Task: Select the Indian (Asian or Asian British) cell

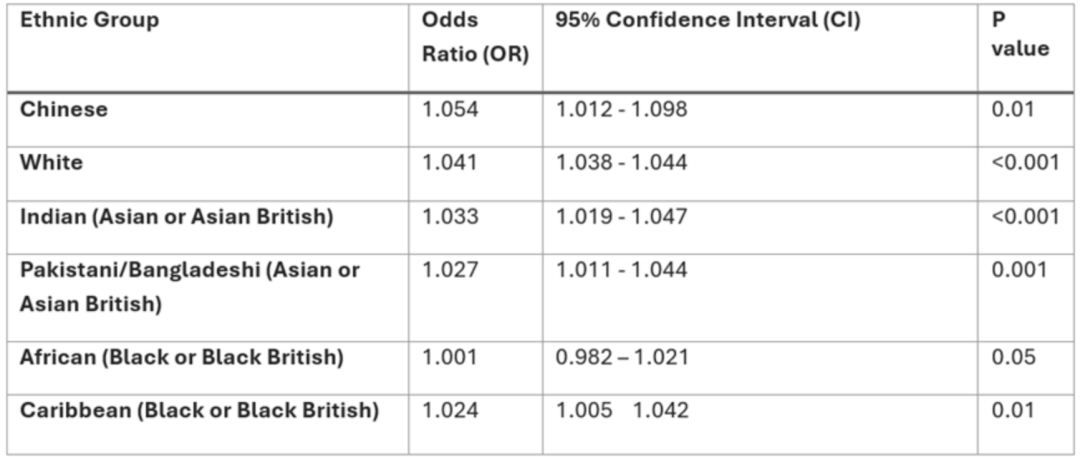Action: tap(207, 228)
